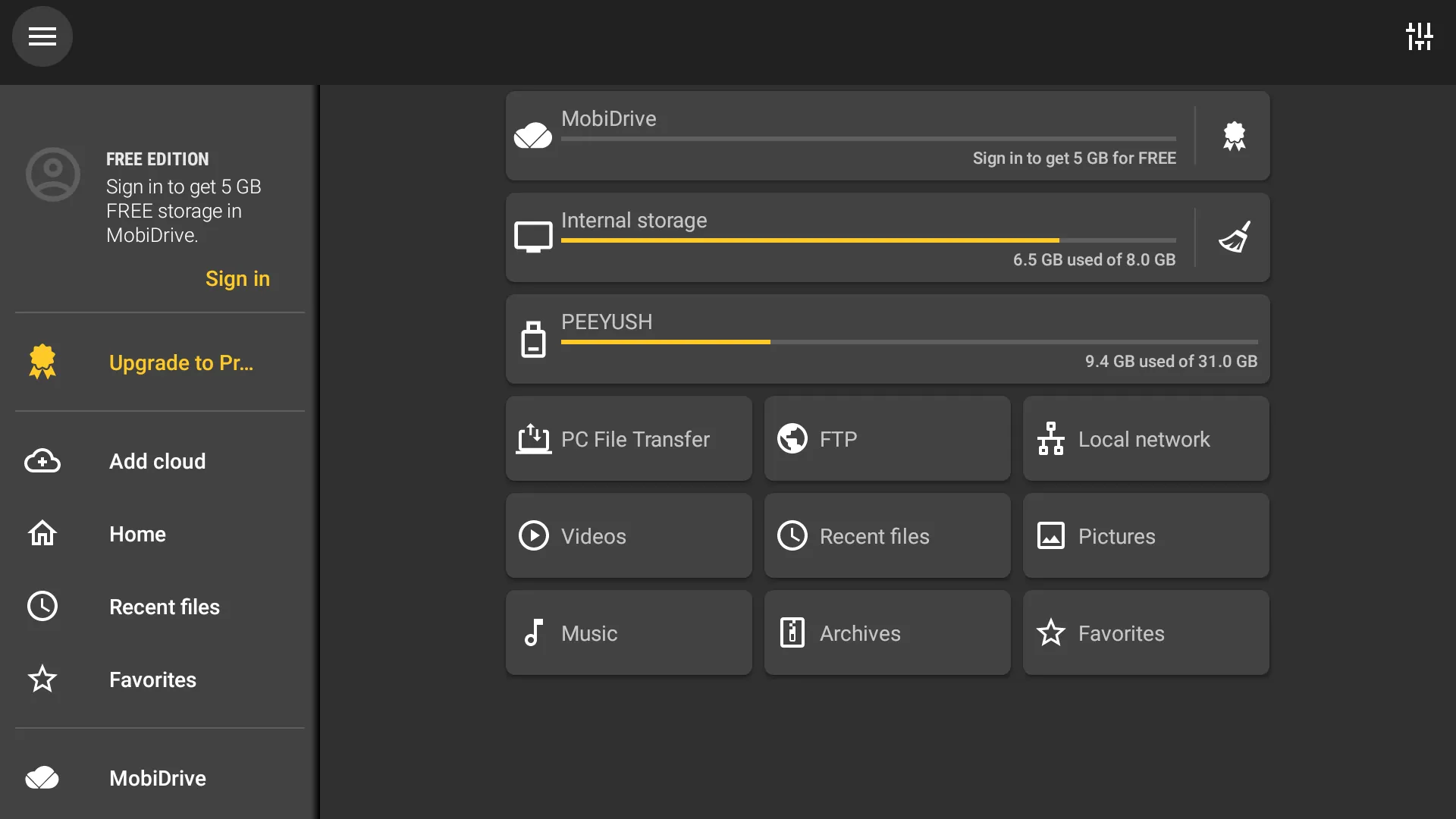This screenshot has height=819, width=1456.
Task: Click the sidebar MobiDrive cloud icon
Action: (42, 778)
